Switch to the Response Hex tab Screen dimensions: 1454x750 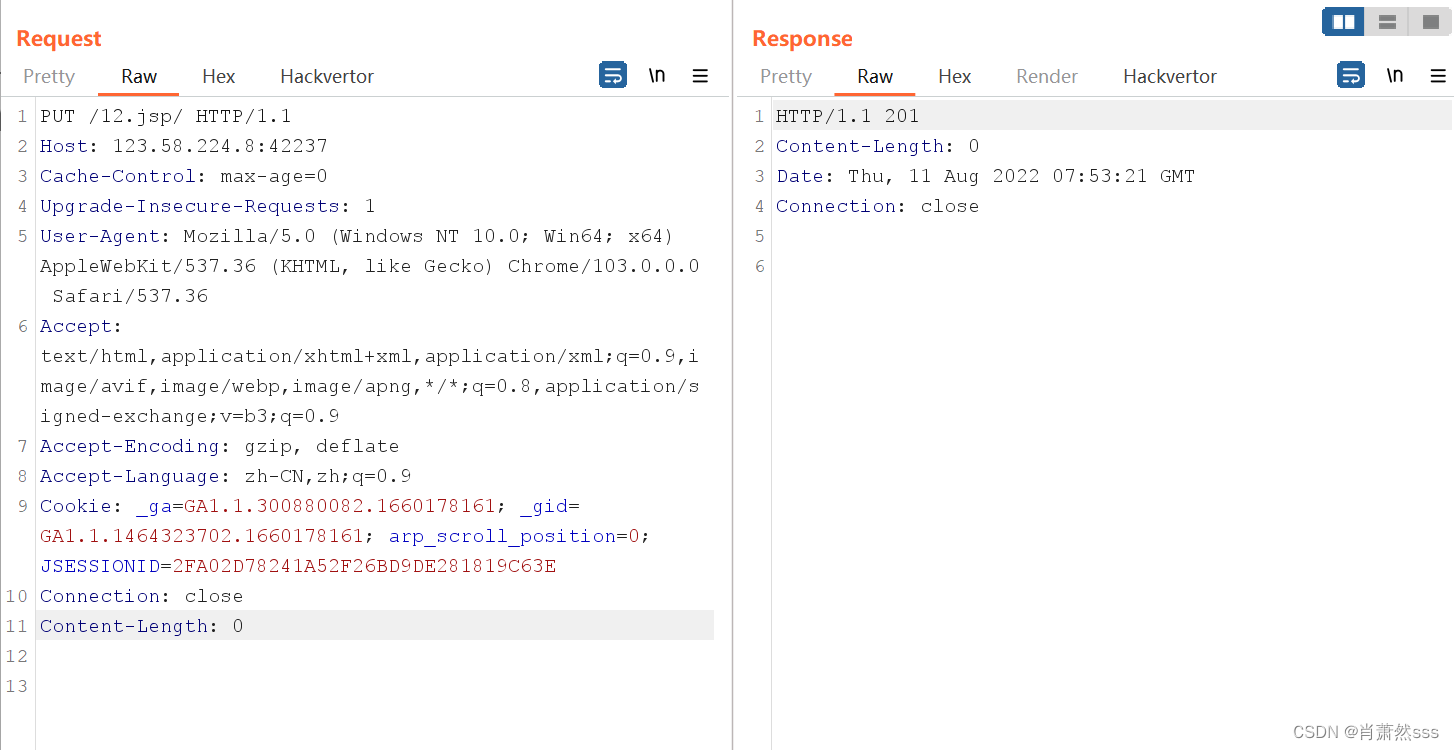tap(955, 76)
